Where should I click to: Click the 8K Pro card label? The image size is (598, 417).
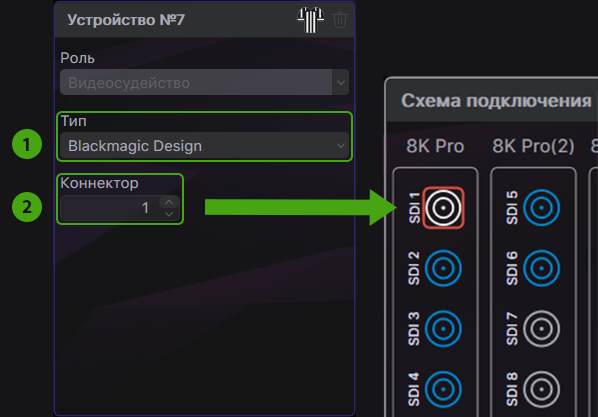pyautogui.click(x=435, y=146)
